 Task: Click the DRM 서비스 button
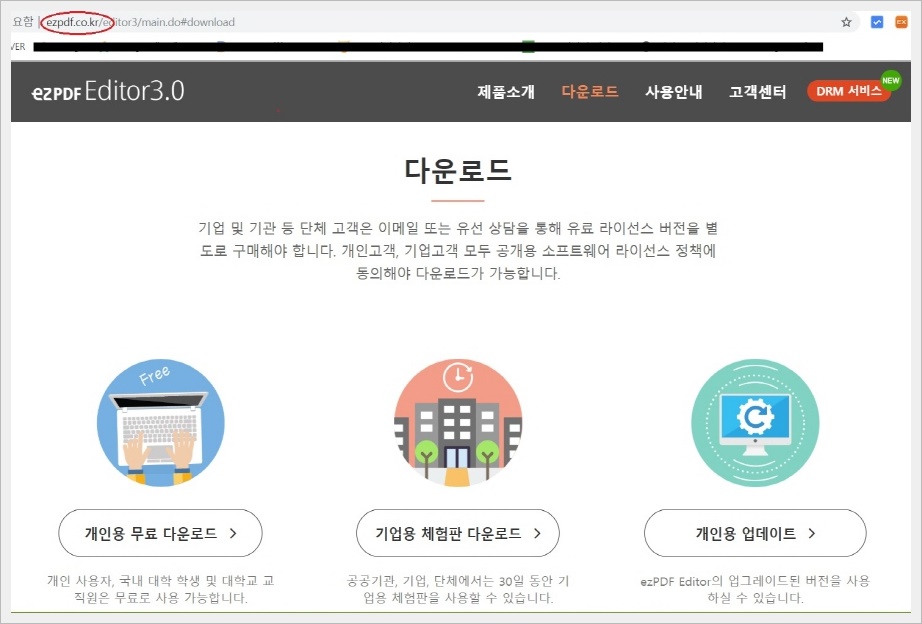pyautogui.click(x=848, y=91)
